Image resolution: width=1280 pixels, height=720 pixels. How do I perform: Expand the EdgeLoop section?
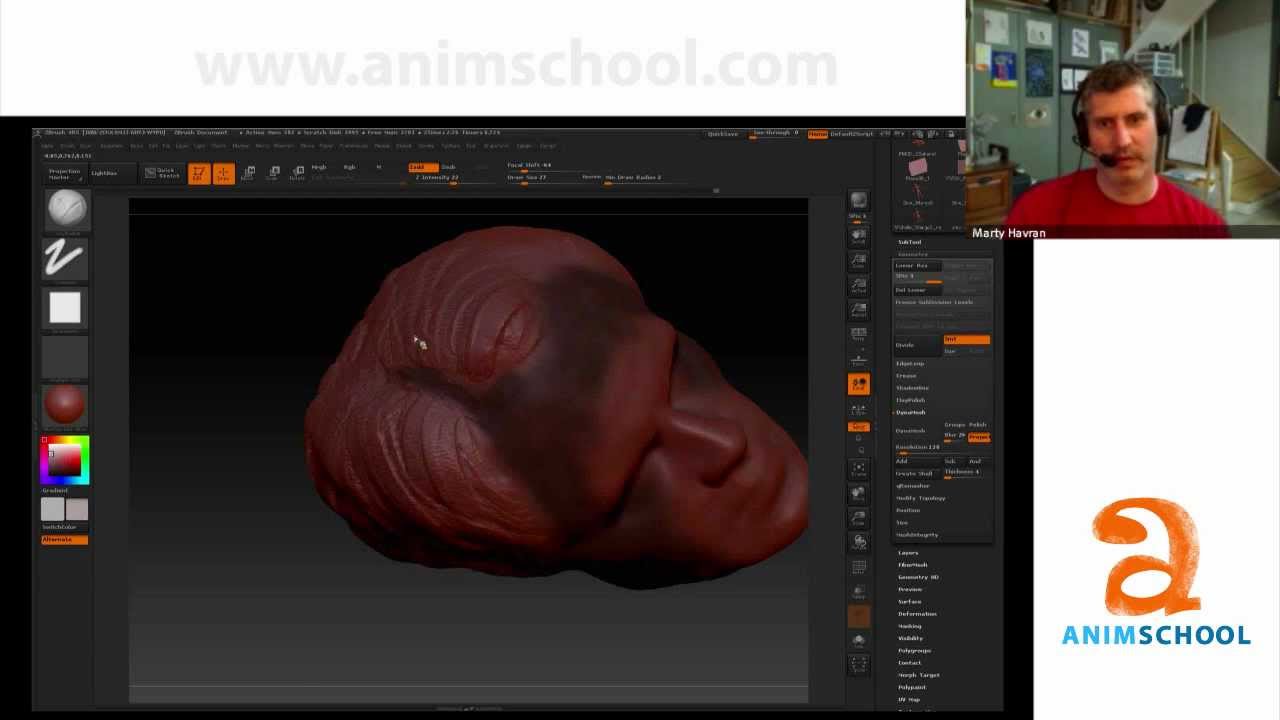(x=910, y=364)
